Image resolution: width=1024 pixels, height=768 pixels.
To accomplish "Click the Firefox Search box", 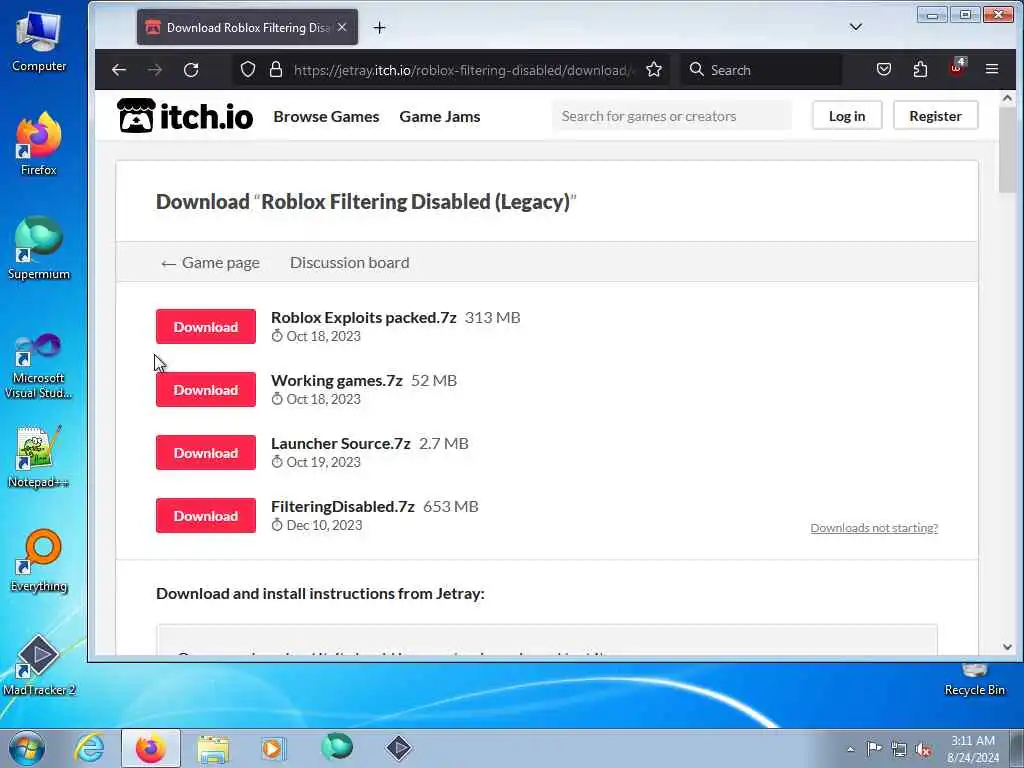I will point(761,70).
